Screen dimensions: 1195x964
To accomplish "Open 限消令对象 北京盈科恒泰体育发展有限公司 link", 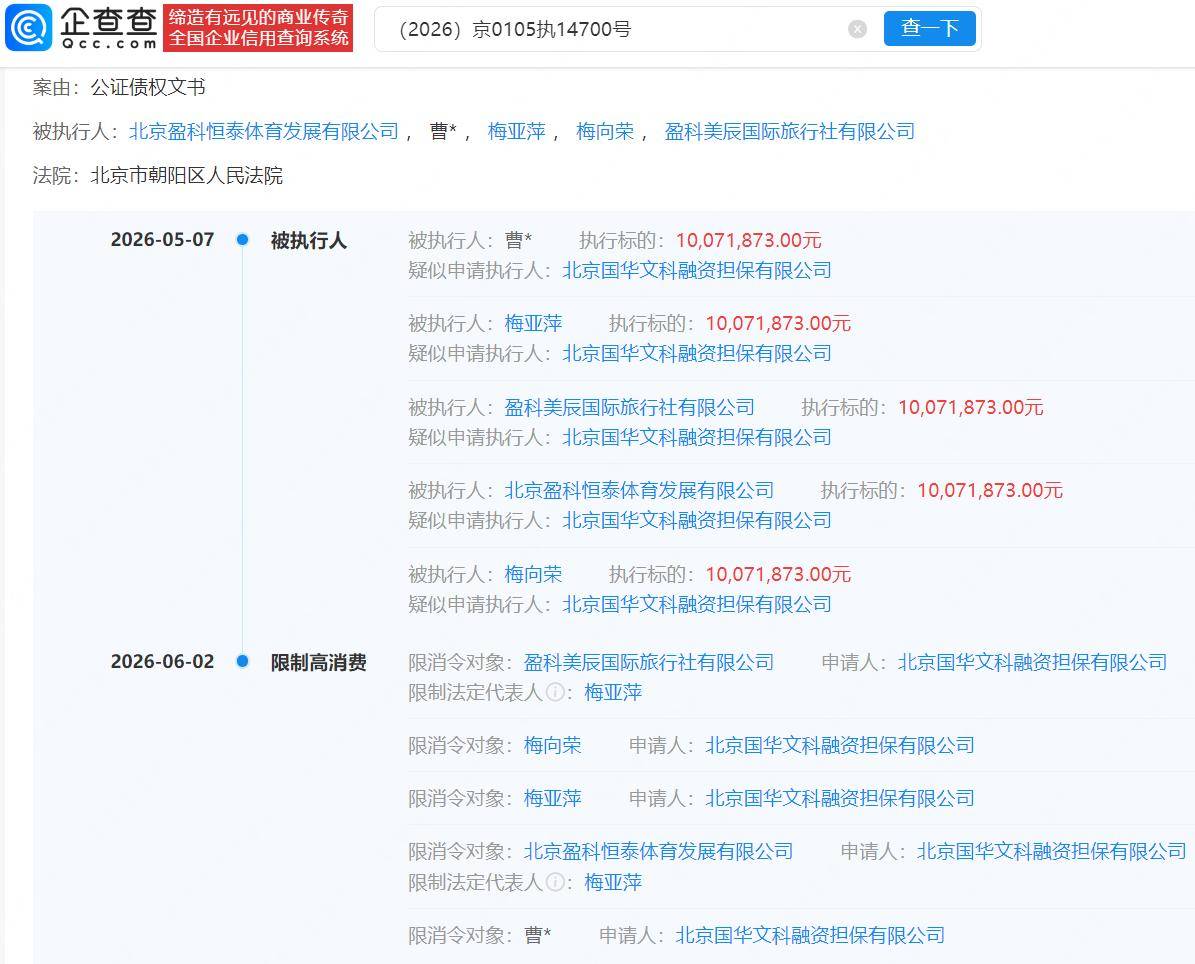I will [x=658, y=851].
